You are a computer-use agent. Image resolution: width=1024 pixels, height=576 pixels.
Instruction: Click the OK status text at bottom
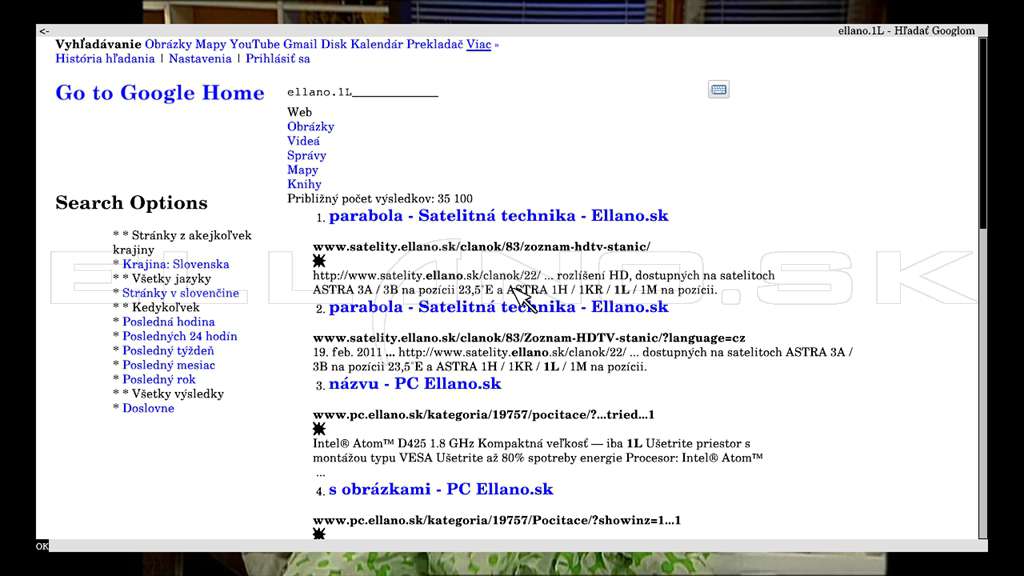point(42,546)
